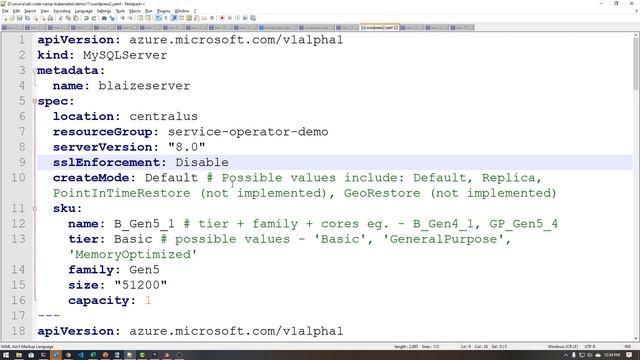Click 'service-operator-demo' resource group value
This screenshot has height=360, width=640.
(248, 132)
